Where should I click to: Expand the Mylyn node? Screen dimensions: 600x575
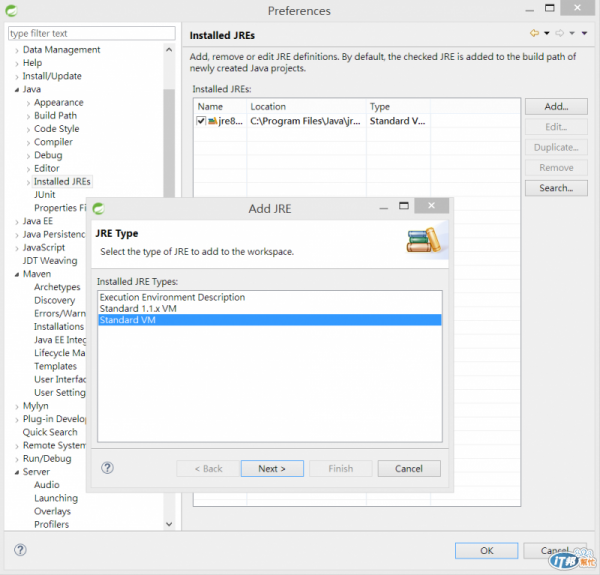[x=17, y=407]
